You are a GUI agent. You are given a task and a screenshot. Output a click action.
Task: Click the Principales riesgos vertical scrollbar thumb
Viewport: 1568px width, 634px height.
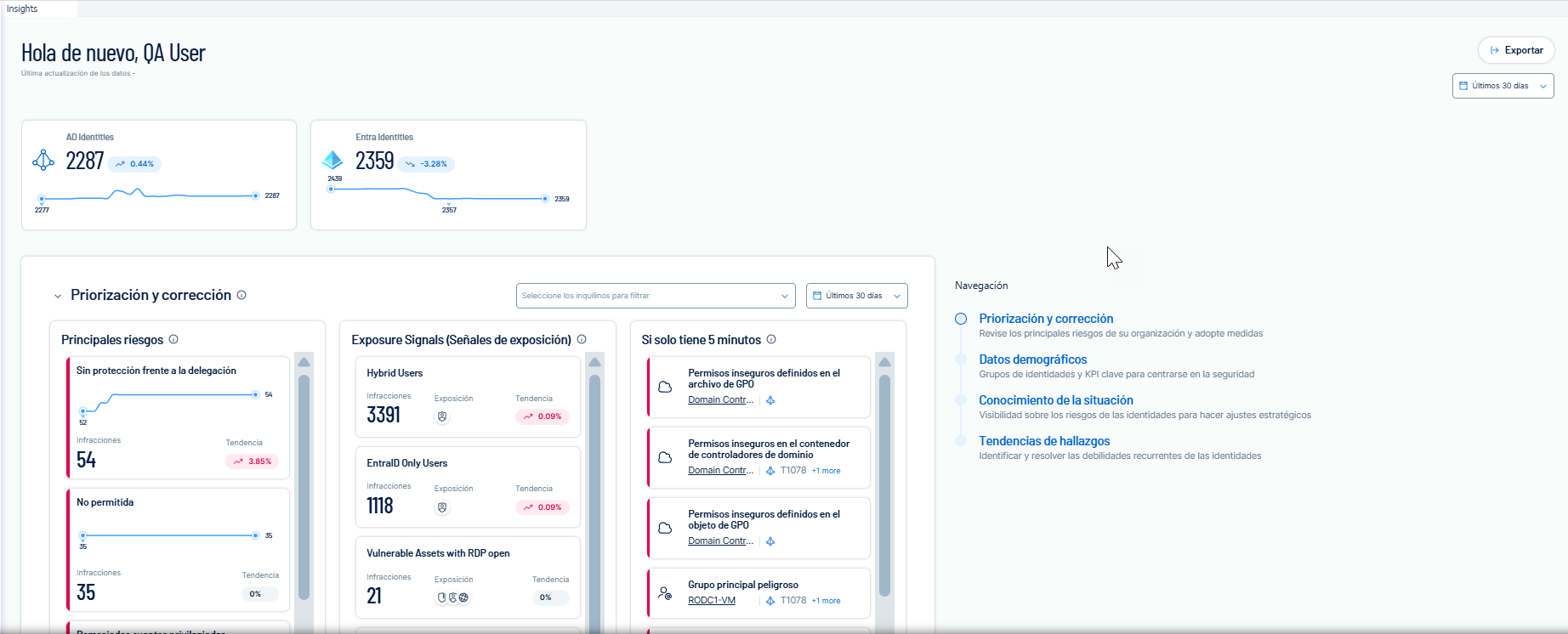pos(304,487)
